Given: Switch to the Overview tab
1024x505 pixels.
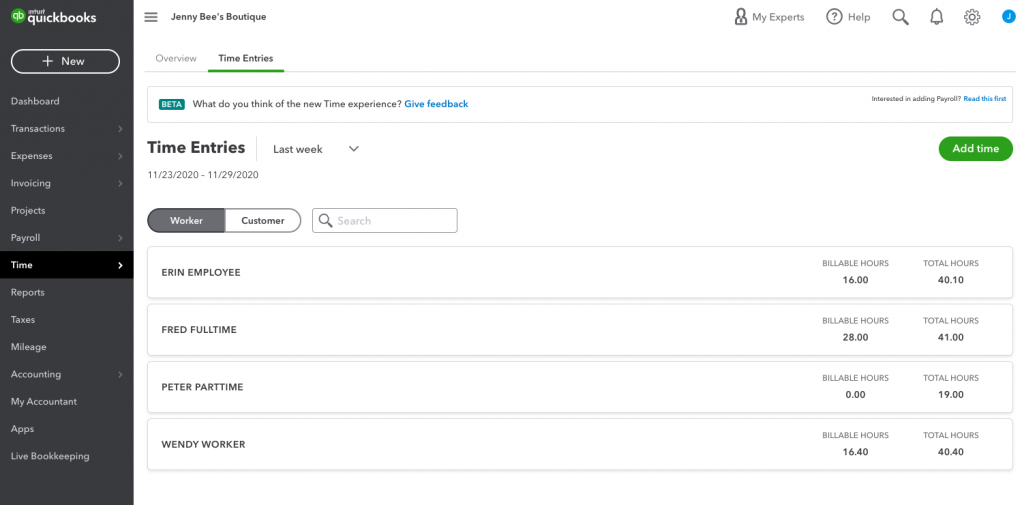Looking at the screenshot, I should tap(176, 58).
